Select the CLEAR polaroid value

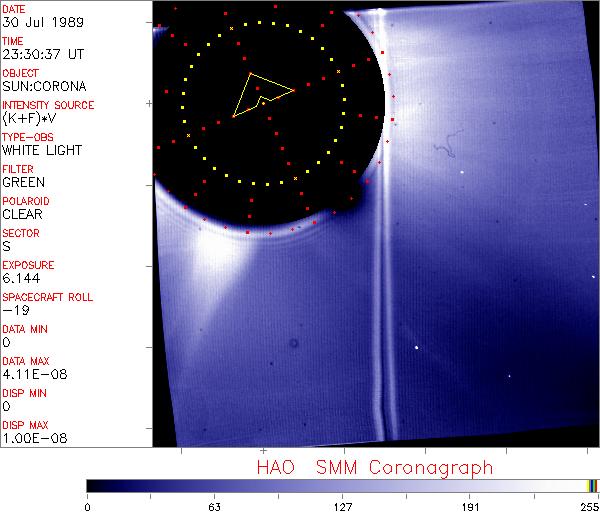23,214
